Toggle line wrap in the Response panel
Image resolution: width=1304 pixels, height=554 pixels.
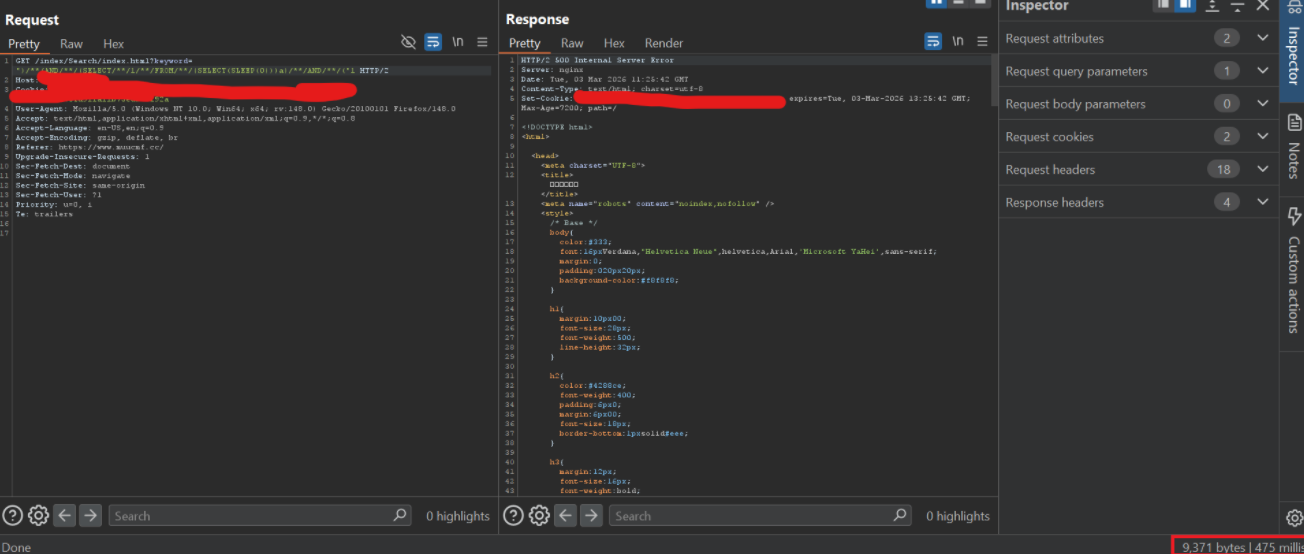coord(932,42)
